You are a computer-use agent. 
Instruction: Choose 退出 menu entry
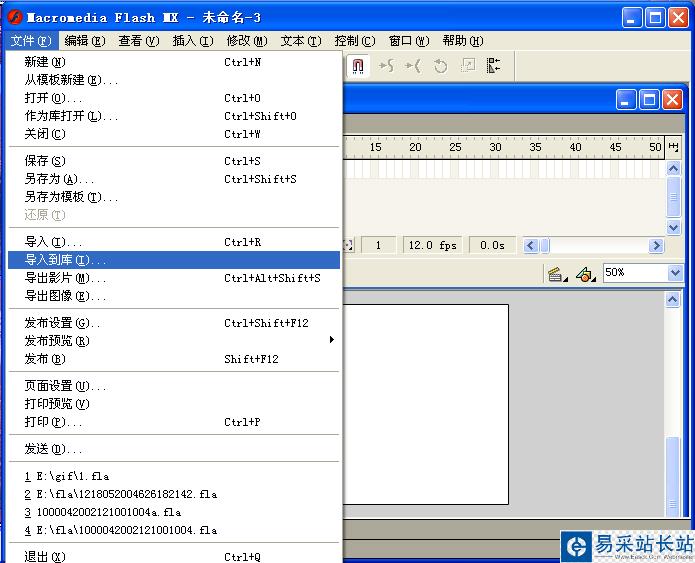(x=174, y=556)
